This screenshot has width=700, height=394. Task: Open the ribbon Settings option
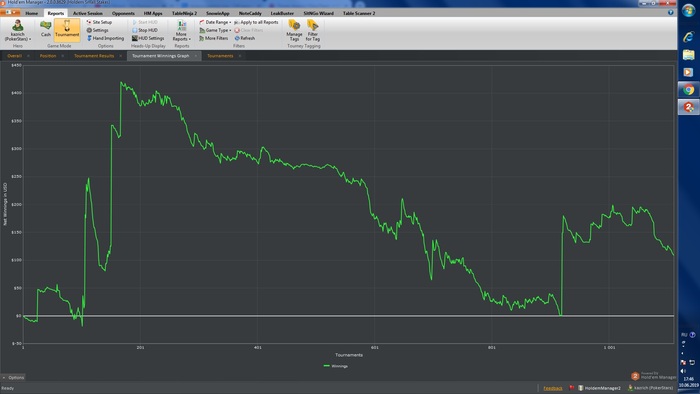[x=97, y=30]
